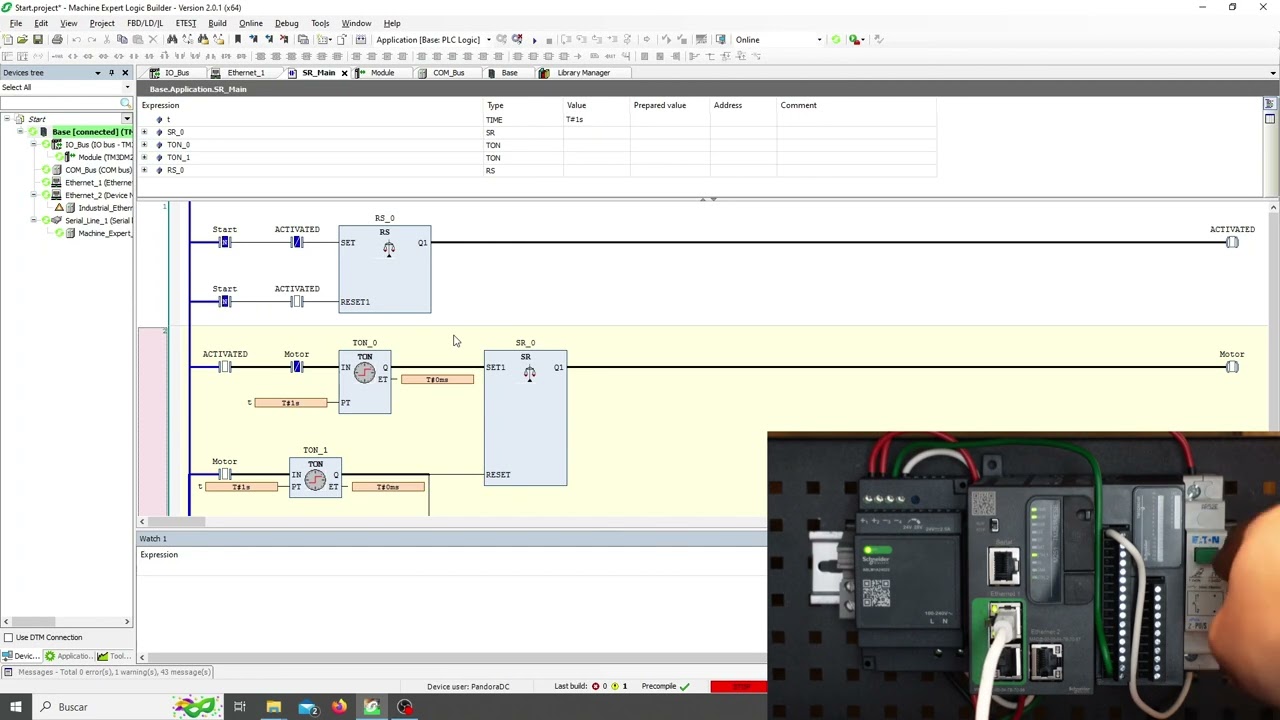The height and width of the screenshot is (720, 1280).
Task: Click the Paste toolbar icon
Action: pyautogui.click(x=137, y=39)
